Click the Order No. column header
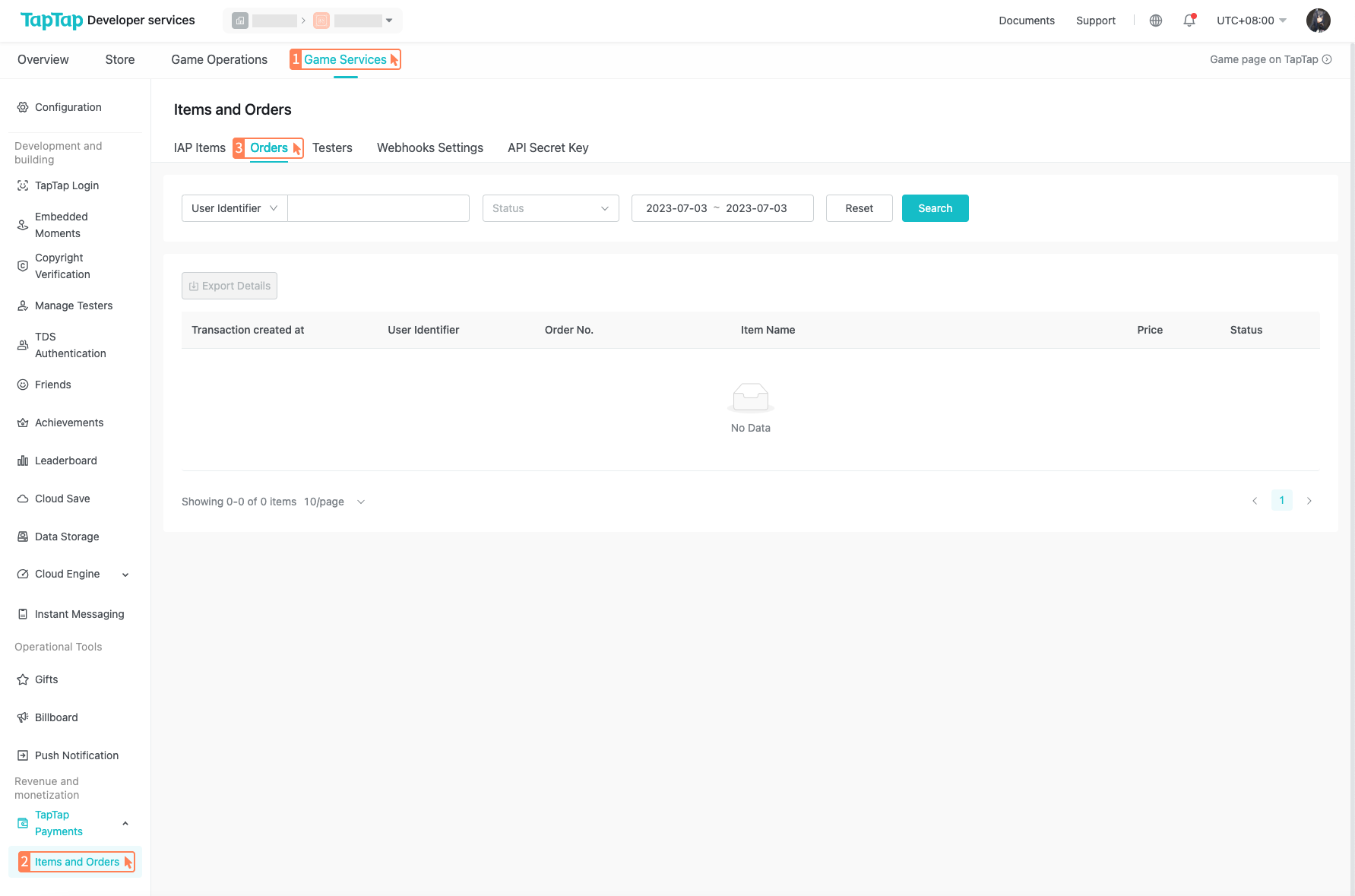This screenshot has height=896, width=1355. pos(569,330)
